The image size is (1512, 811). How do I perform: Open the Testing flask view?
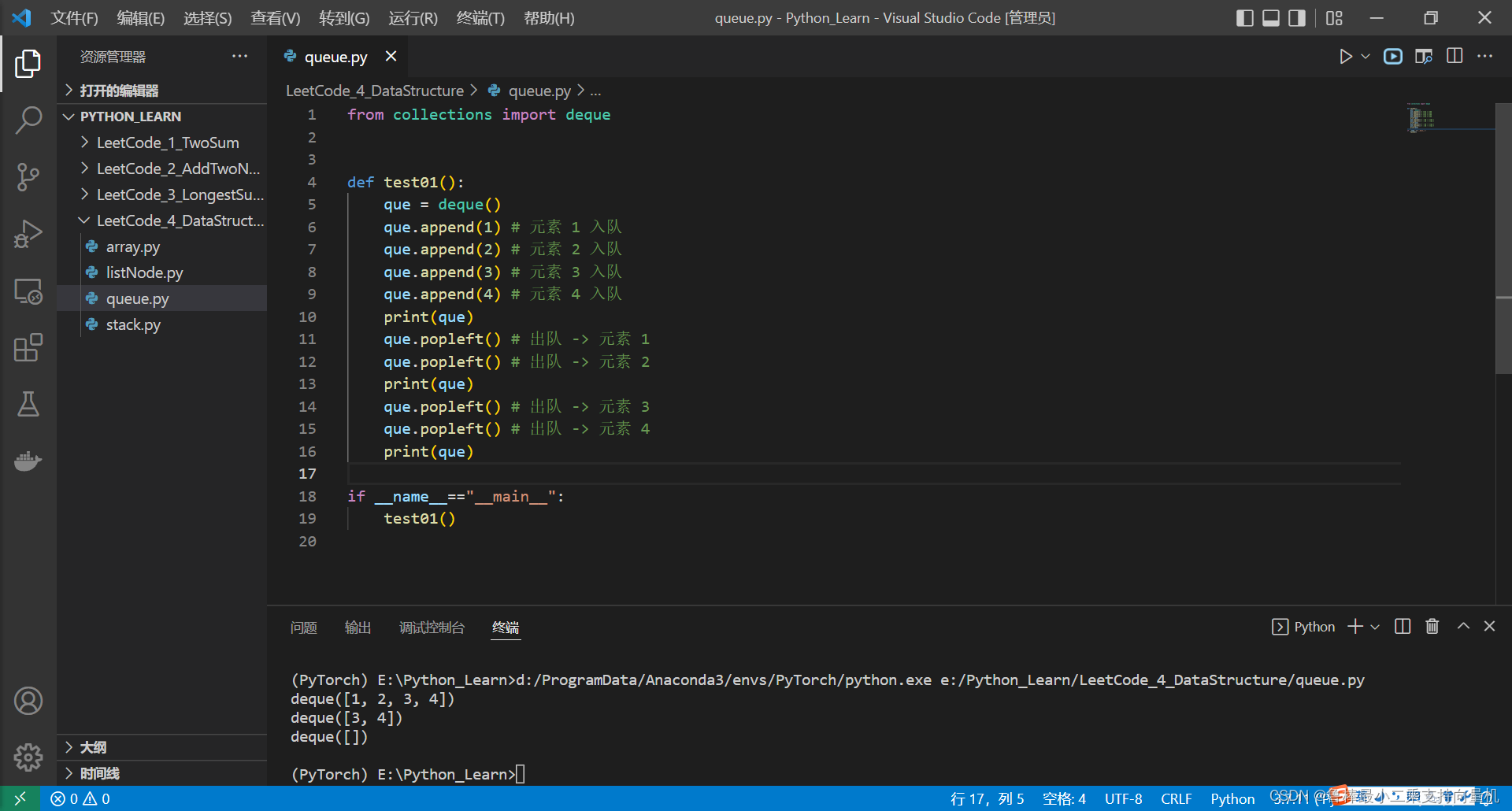tap(28, 405)
